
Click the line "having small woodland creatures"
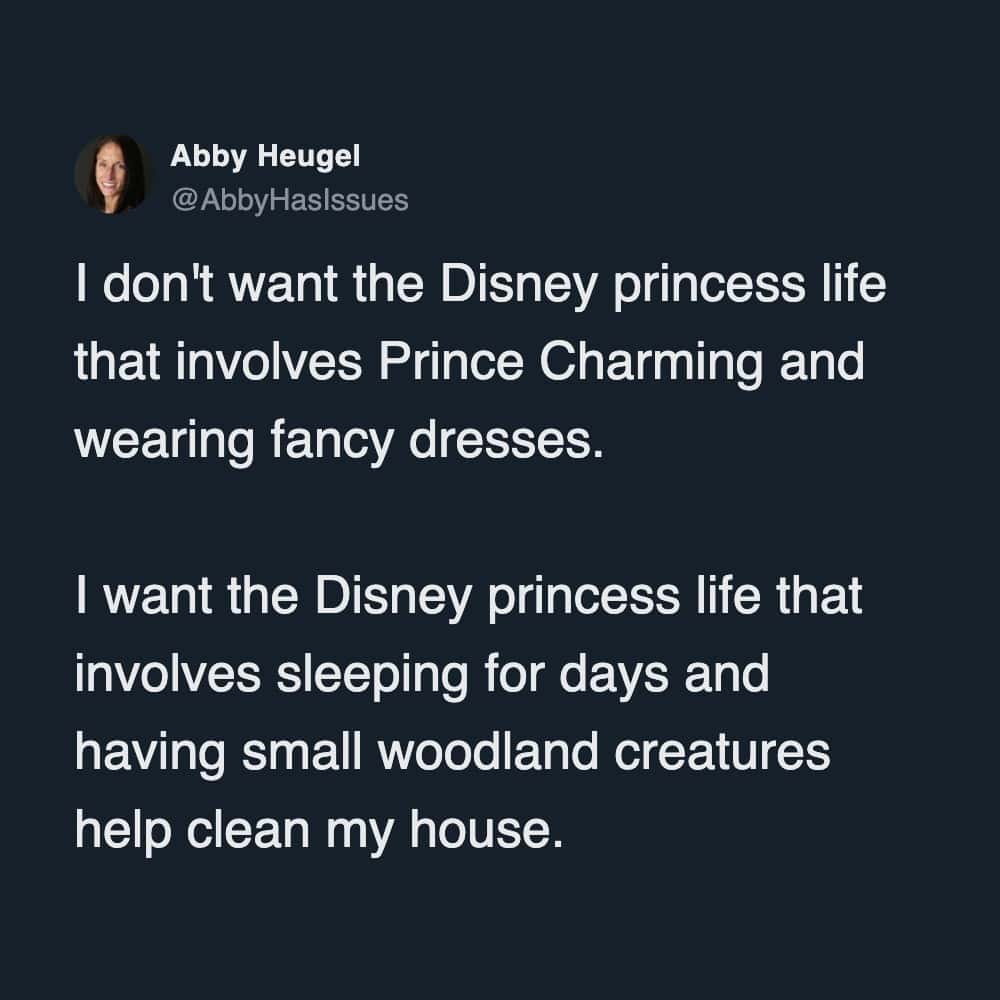[452, 751]
